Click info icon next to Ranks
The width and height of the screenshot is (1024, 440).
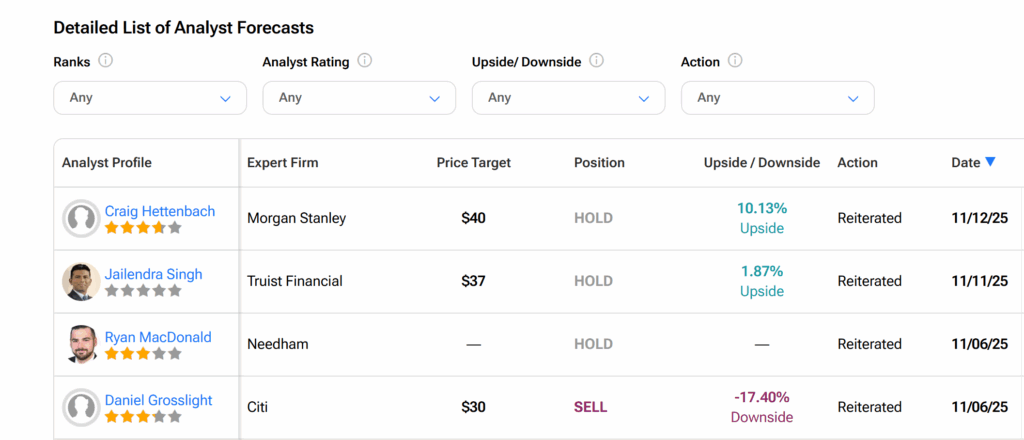point(106,61)
